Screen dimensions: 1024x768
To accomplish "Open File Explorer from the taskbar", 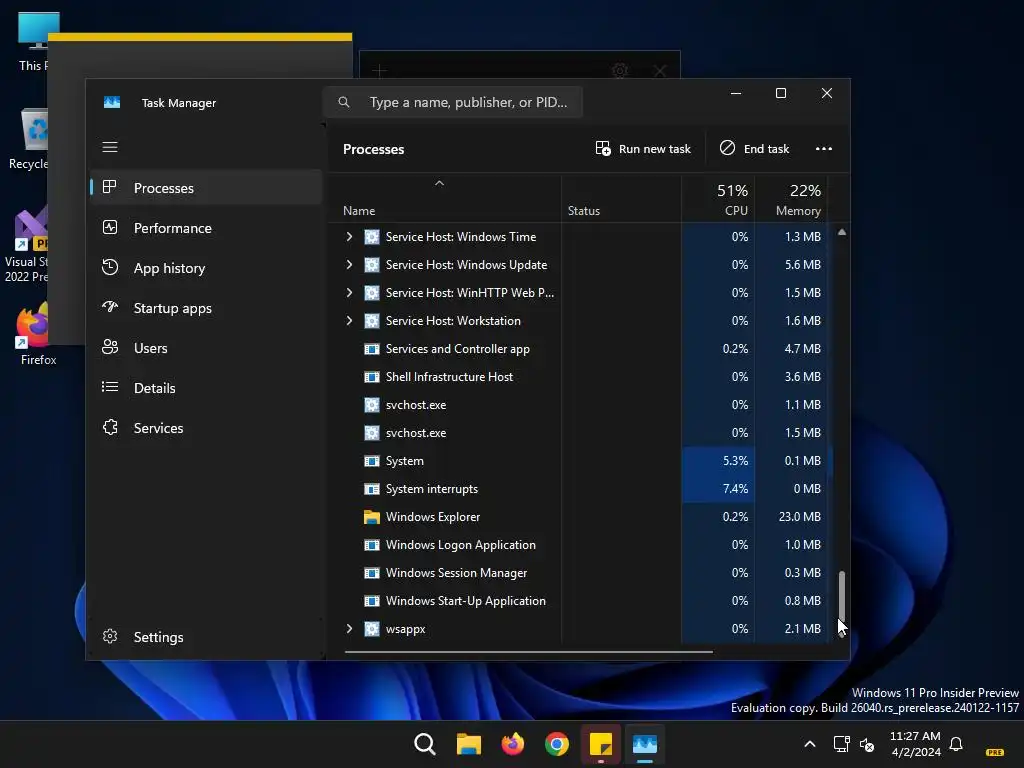I will click(x=469, y=744).
